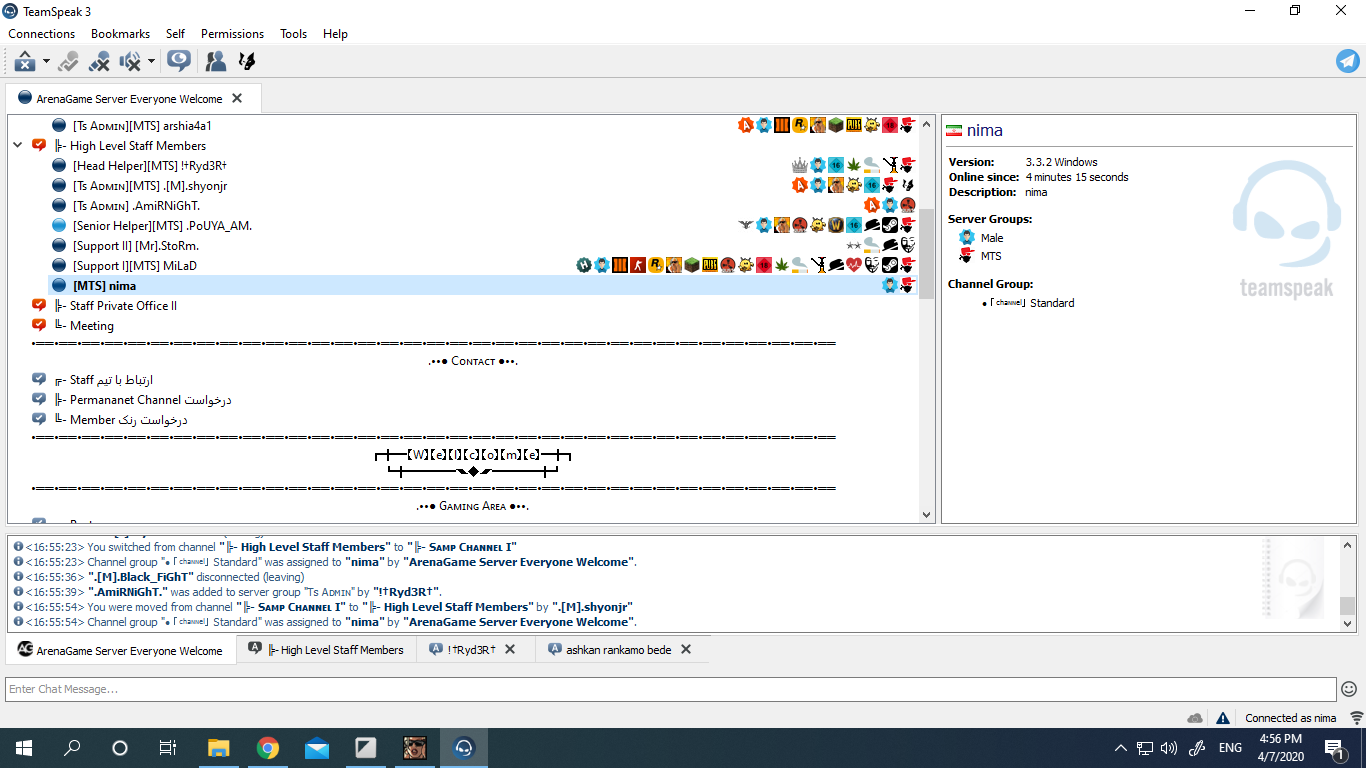Open dropdown arrow beside mute speakers icon

point(151,62)
